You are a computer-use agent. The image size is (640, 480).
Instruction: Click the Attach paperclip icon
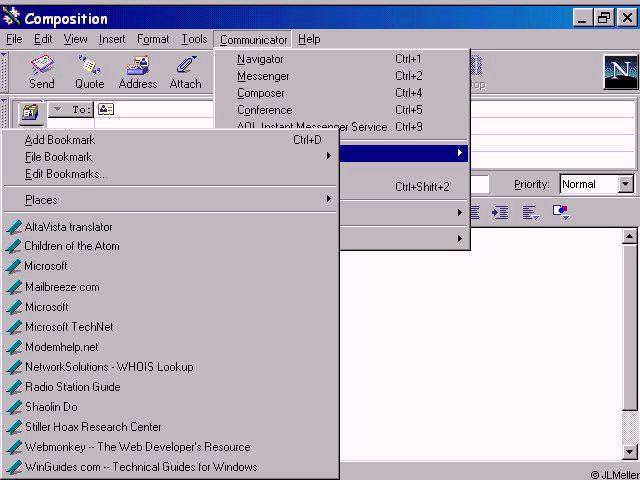(x=186, y=65)
